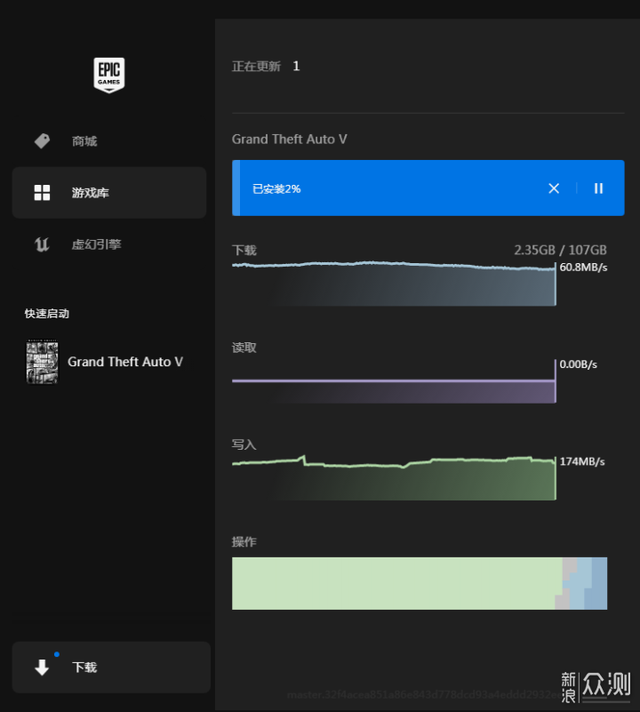Click the 写入 write speed graph
Image resolution: width=640 pixels, height=712 pixels.
tap(394, 478)
